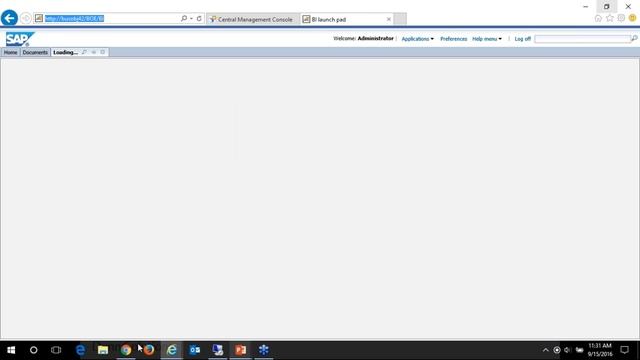
Task: Switch to the Home tab
Action: coord(11,52)
